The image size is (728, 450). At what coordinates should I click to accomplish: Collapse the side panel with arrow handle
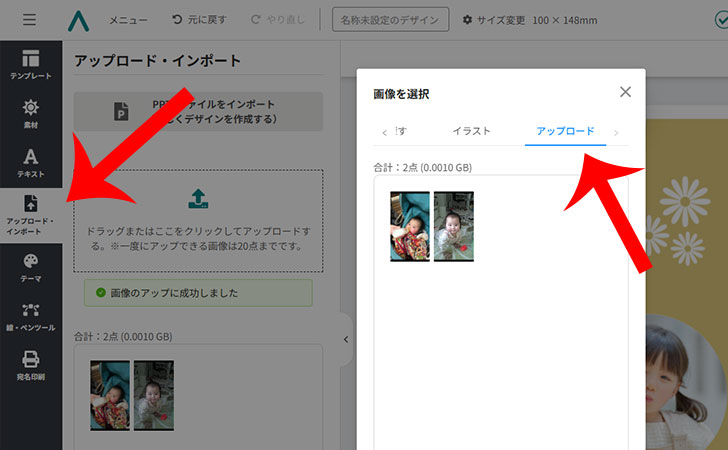point(346,339)
